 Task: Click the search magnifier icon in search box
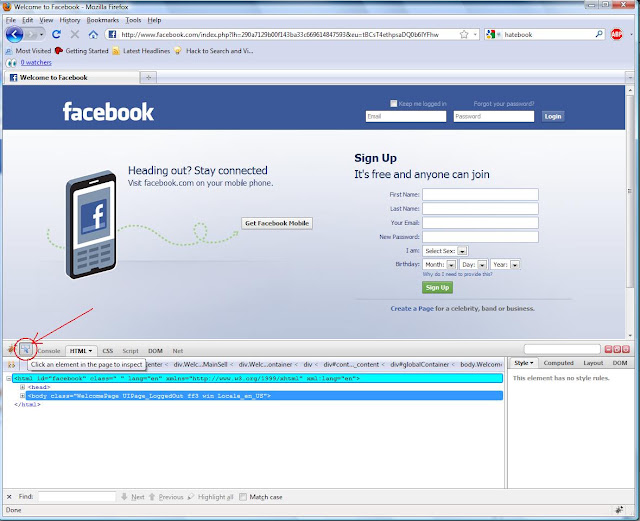coord(599,34)
